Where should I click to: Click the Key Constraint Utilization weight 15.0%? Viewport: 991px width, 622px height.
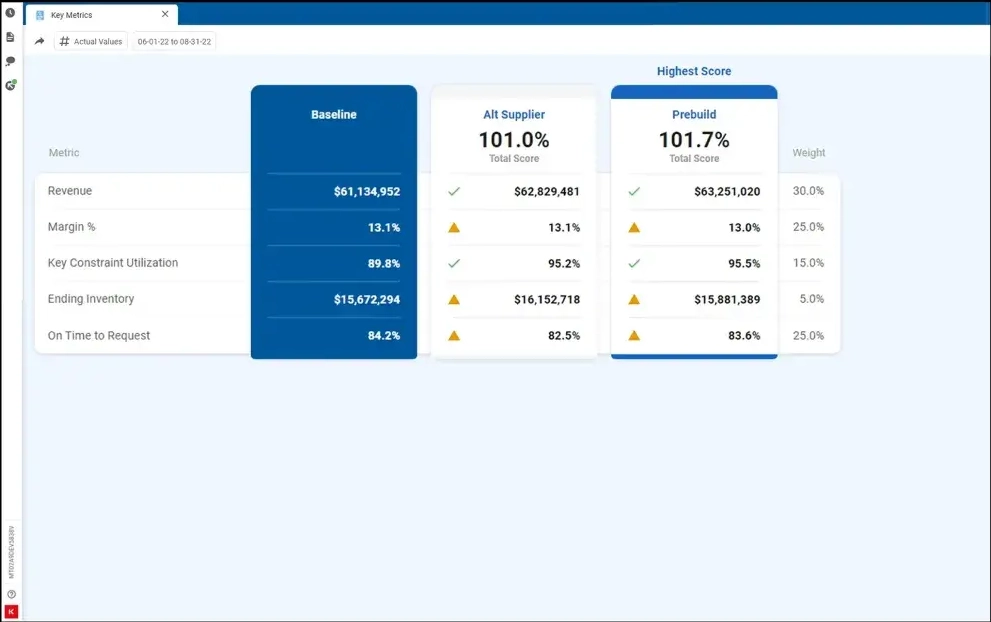808,263
